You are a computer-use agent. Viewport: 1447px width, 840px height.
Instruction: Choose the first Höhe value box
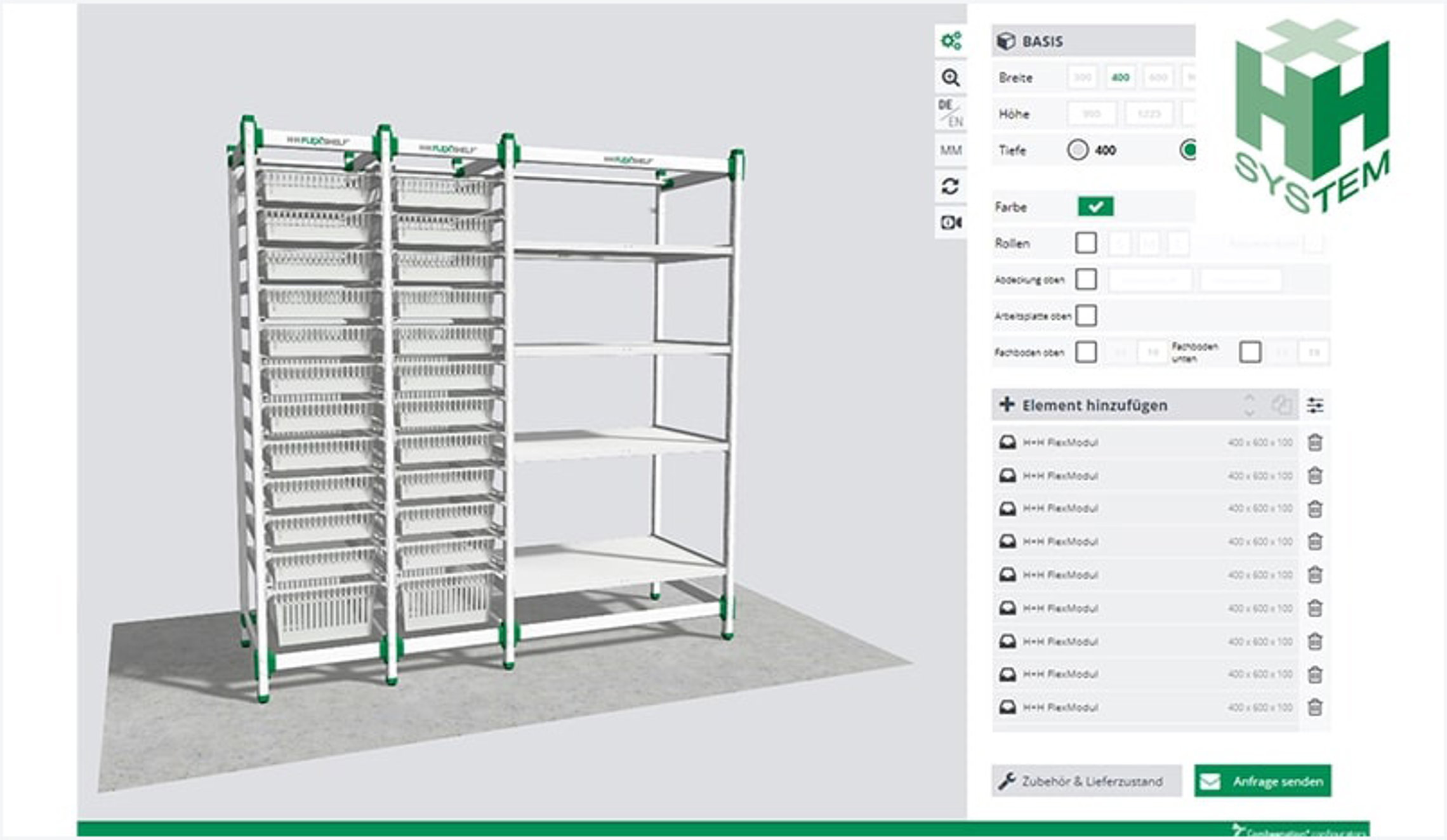1092,114
